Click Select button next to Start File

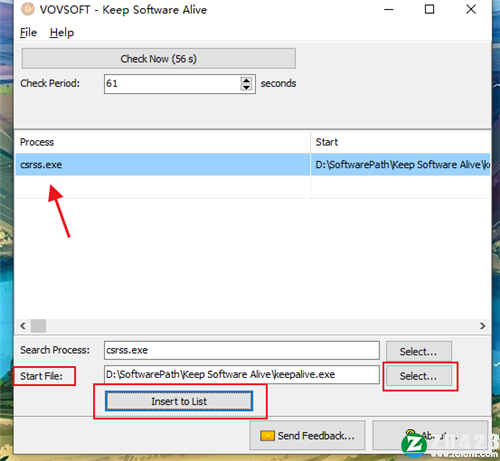(x=419, y=376)
